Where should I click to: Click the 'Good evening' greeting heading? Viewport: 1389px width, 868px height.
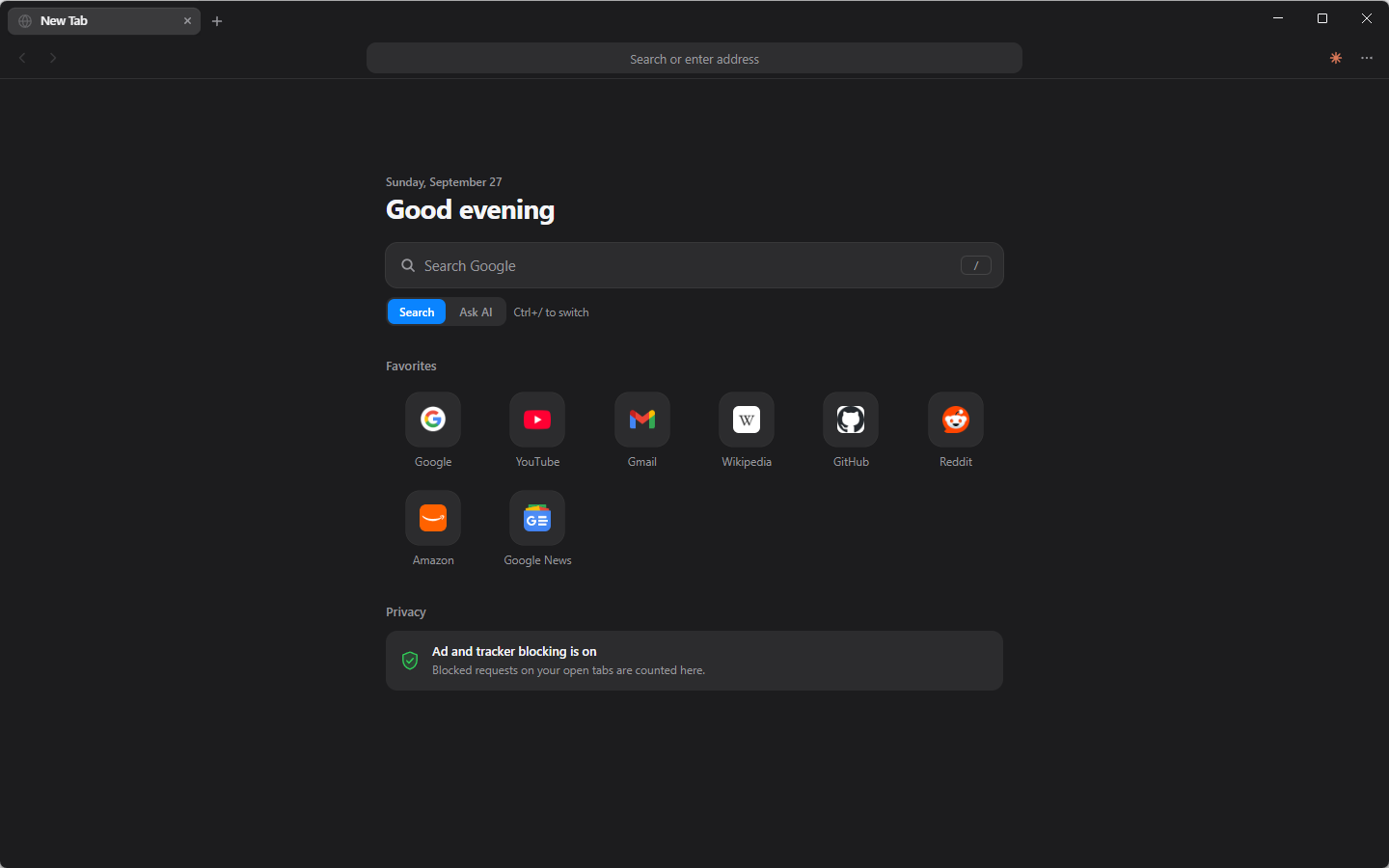pos(470,210)
